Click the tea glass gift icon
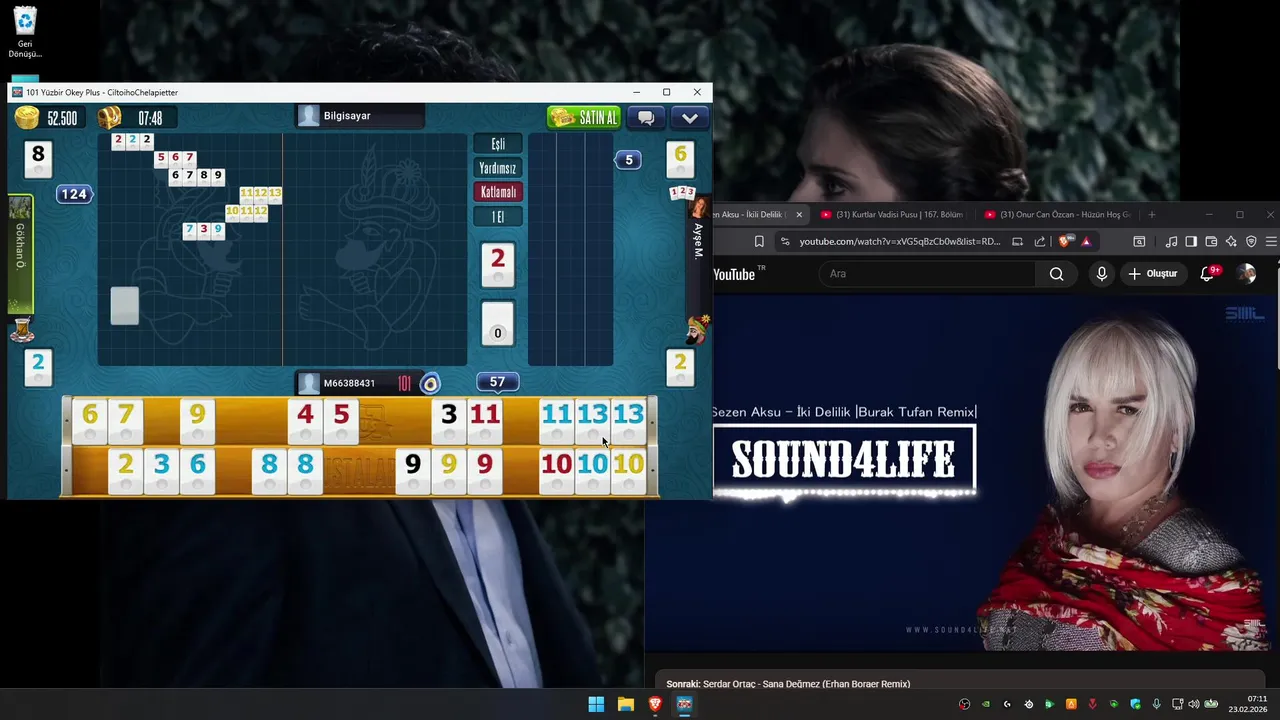The width and height of the screenshot is (1280, 720). click(22, 328)
